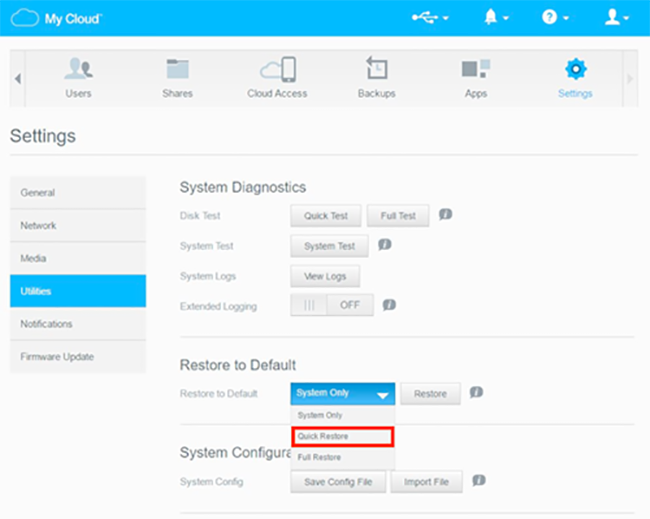Open the Notifications settings tab
This screenshot has height=519, width=650.
tap(78, 324)
